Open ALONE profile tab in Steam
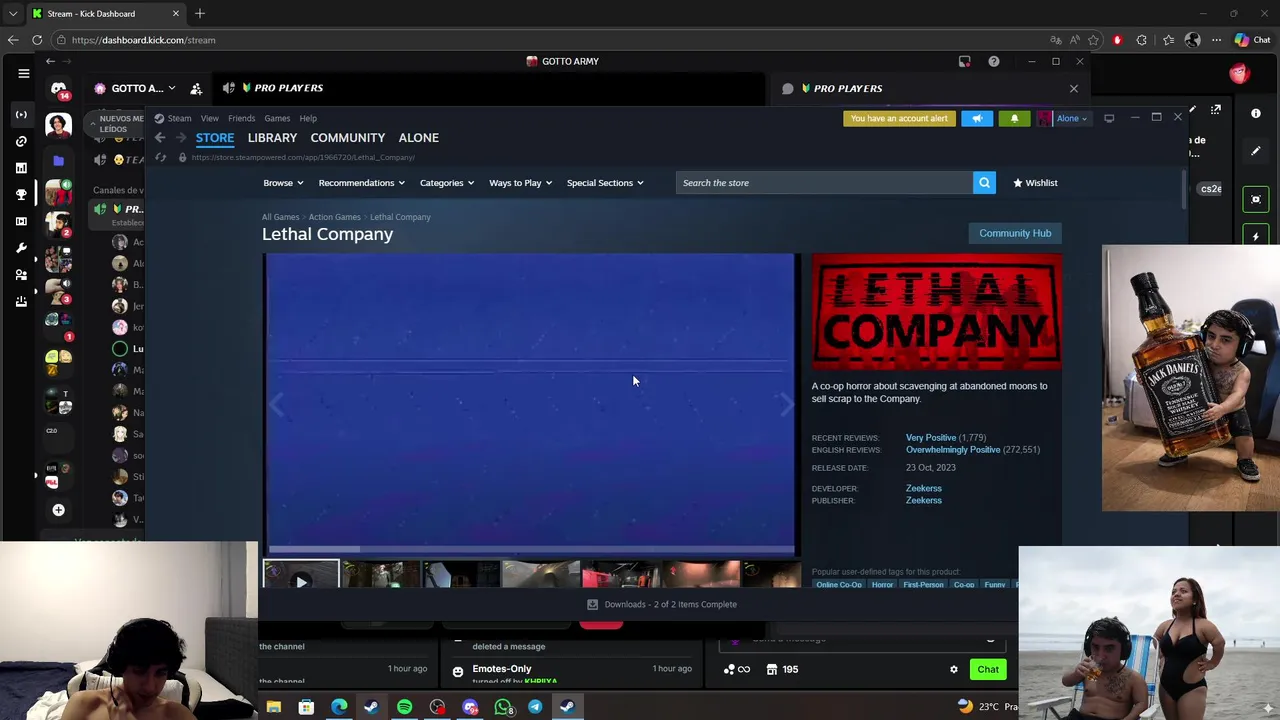This screenshot has height=720, width=1280. (x=418, y=138)
